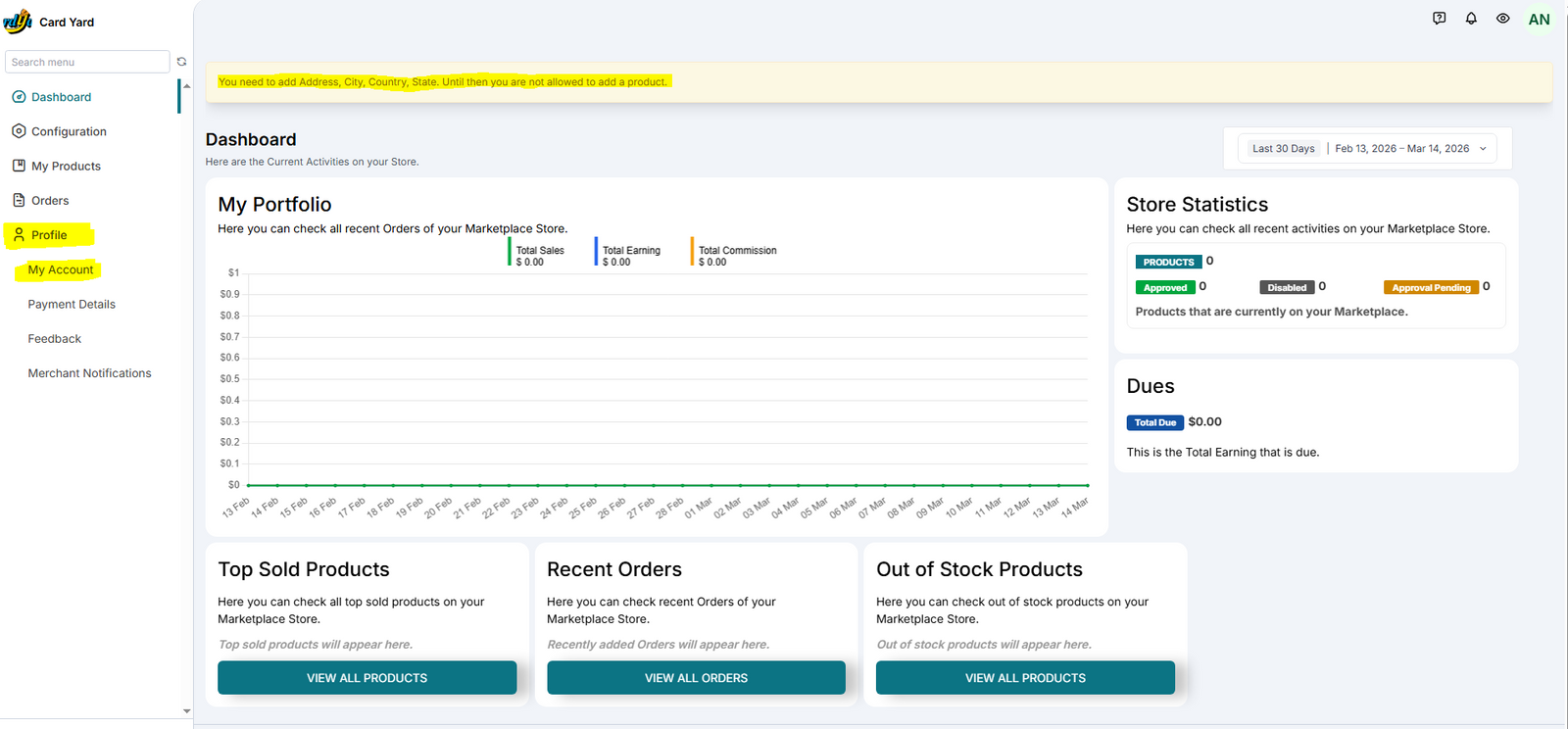Collapse the Profile section in sidebar

tap(48, 235)
